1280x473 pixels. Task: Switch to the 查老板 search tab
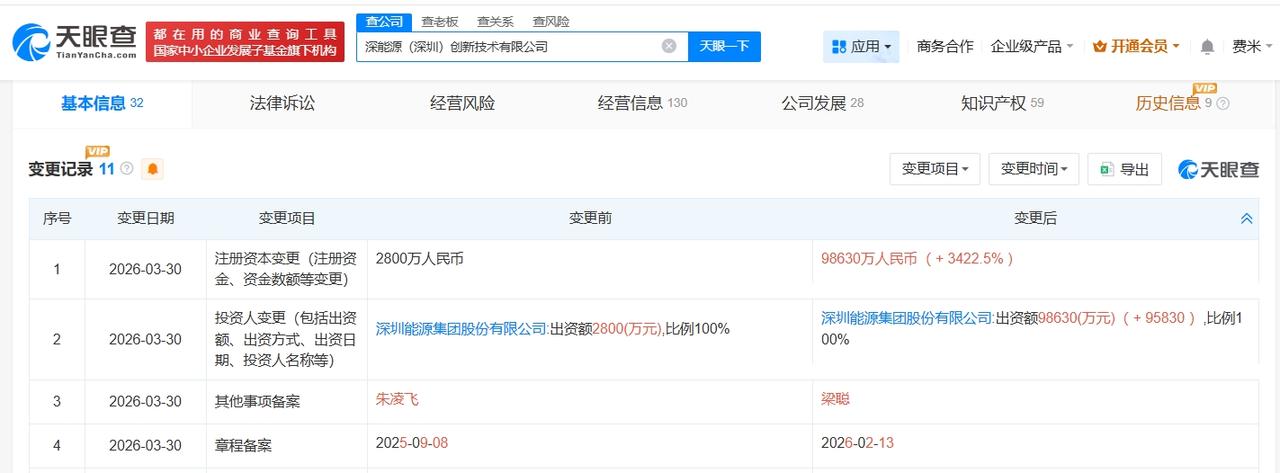tap(439, 21)
